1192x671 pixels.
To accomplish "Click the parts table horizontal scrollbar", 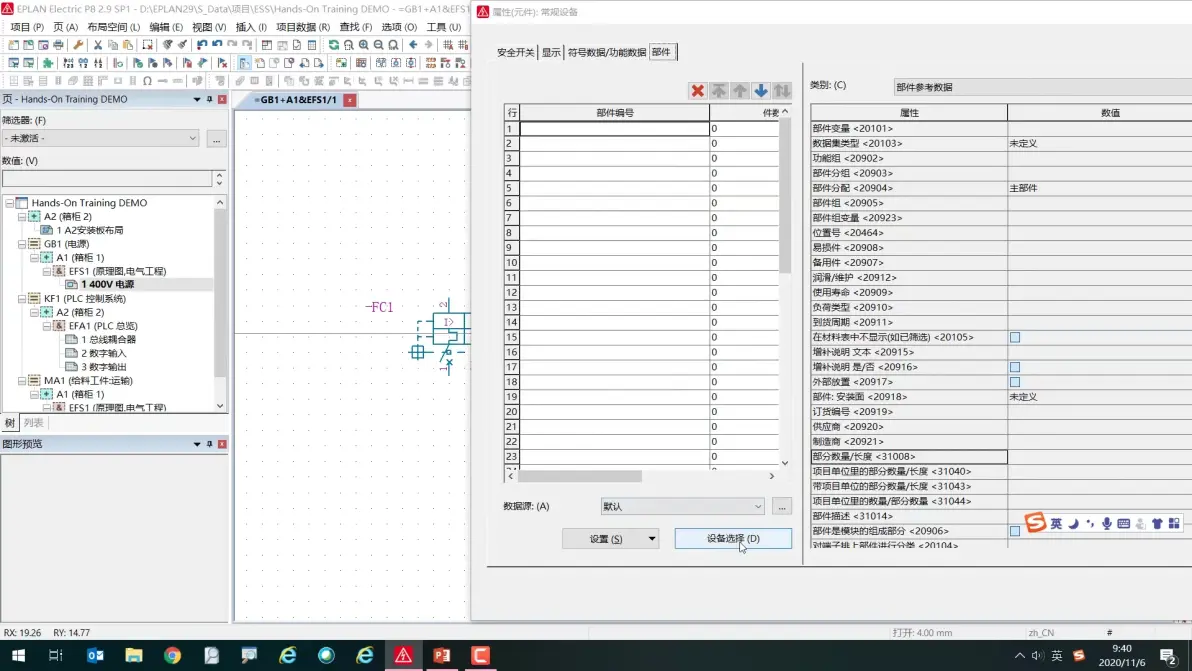I will (580, 476).
